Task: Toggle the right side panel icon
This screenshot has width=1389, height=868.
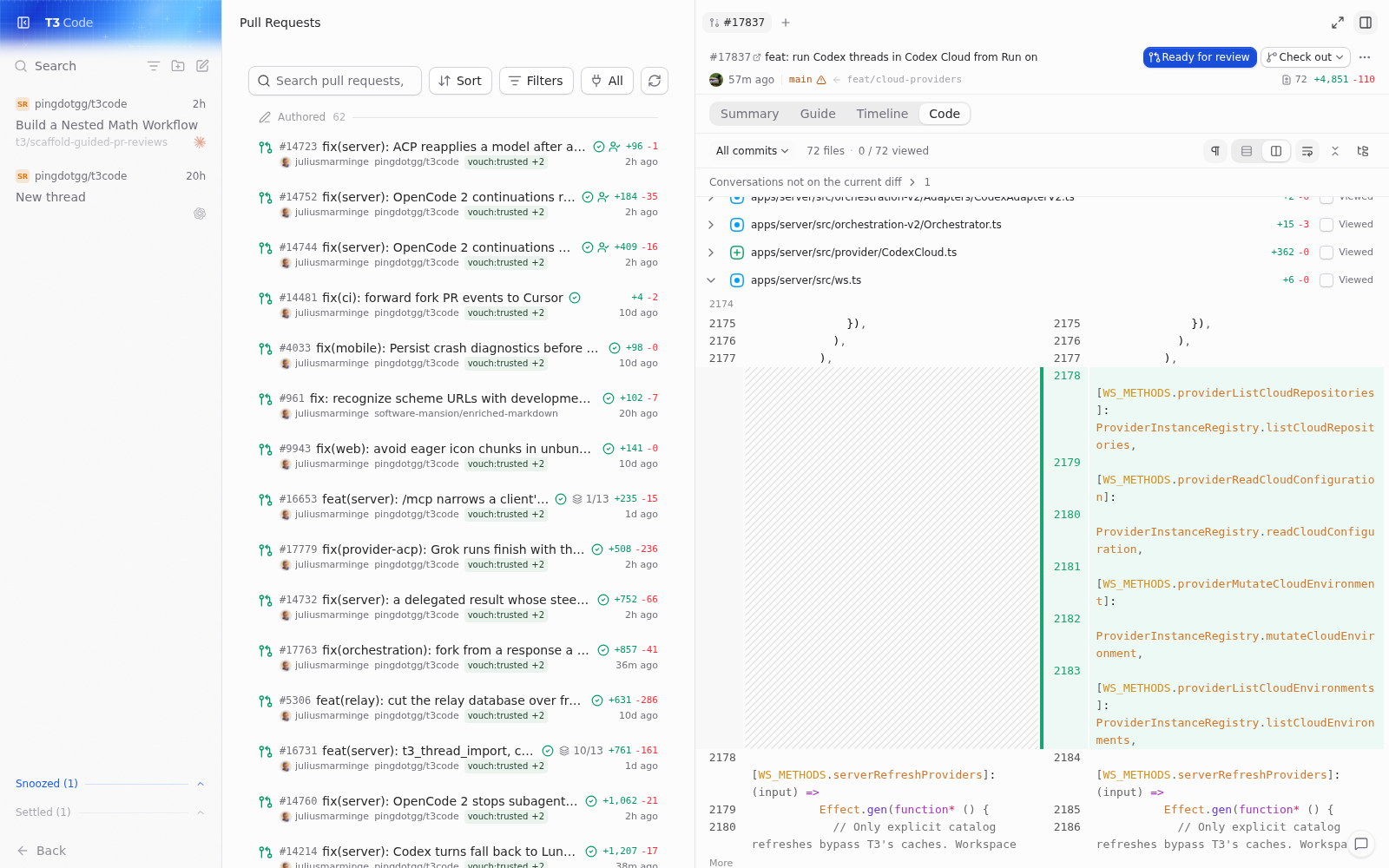Action: point(1366,23)
